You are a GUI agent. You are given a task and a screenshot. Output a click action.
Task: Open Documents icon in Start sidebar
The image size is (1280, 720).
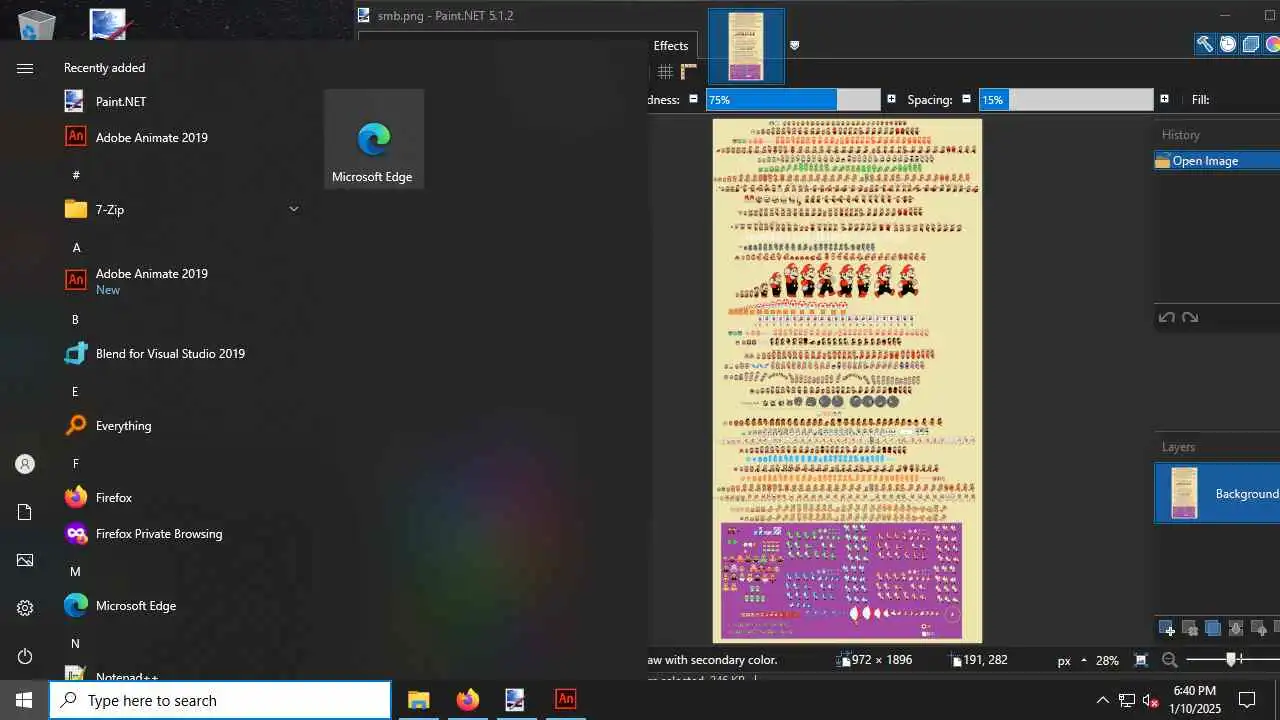(25, 512)
